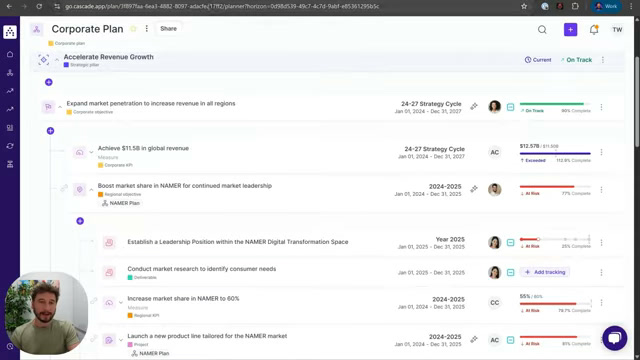640x360 pixels.
Task: Toggle tracking box for Expand market penetration
Action: coord(510,107)
